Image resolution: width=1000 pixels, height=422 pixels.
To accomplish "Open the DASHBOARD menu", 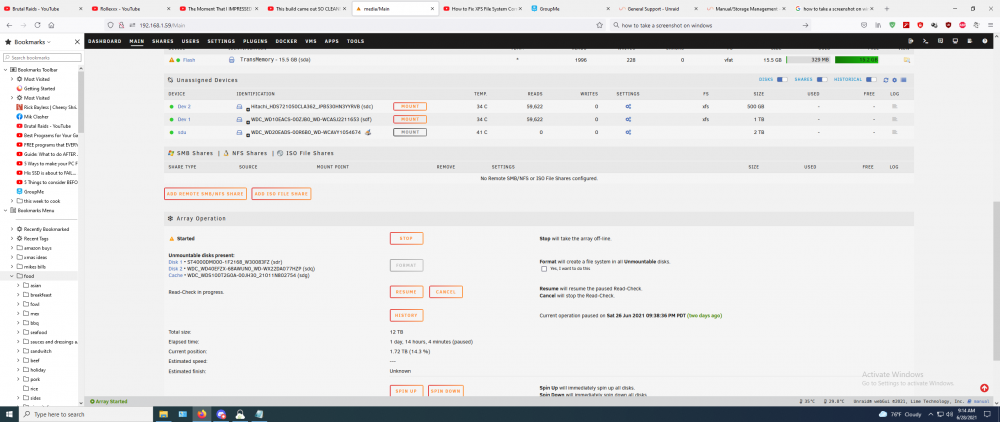I will tap(105, 41).
